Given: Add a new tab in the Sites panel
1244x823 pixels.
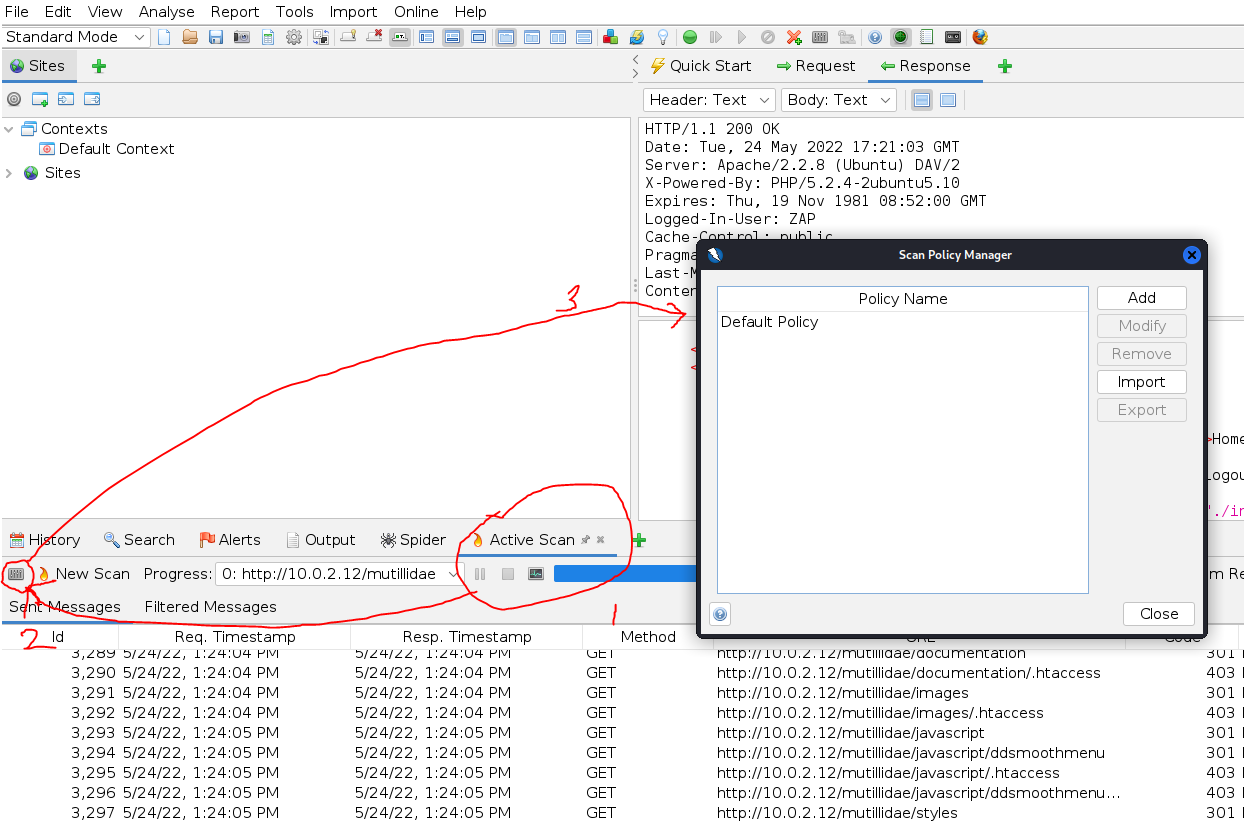Looking at the screenshot, I should point(99,66).
